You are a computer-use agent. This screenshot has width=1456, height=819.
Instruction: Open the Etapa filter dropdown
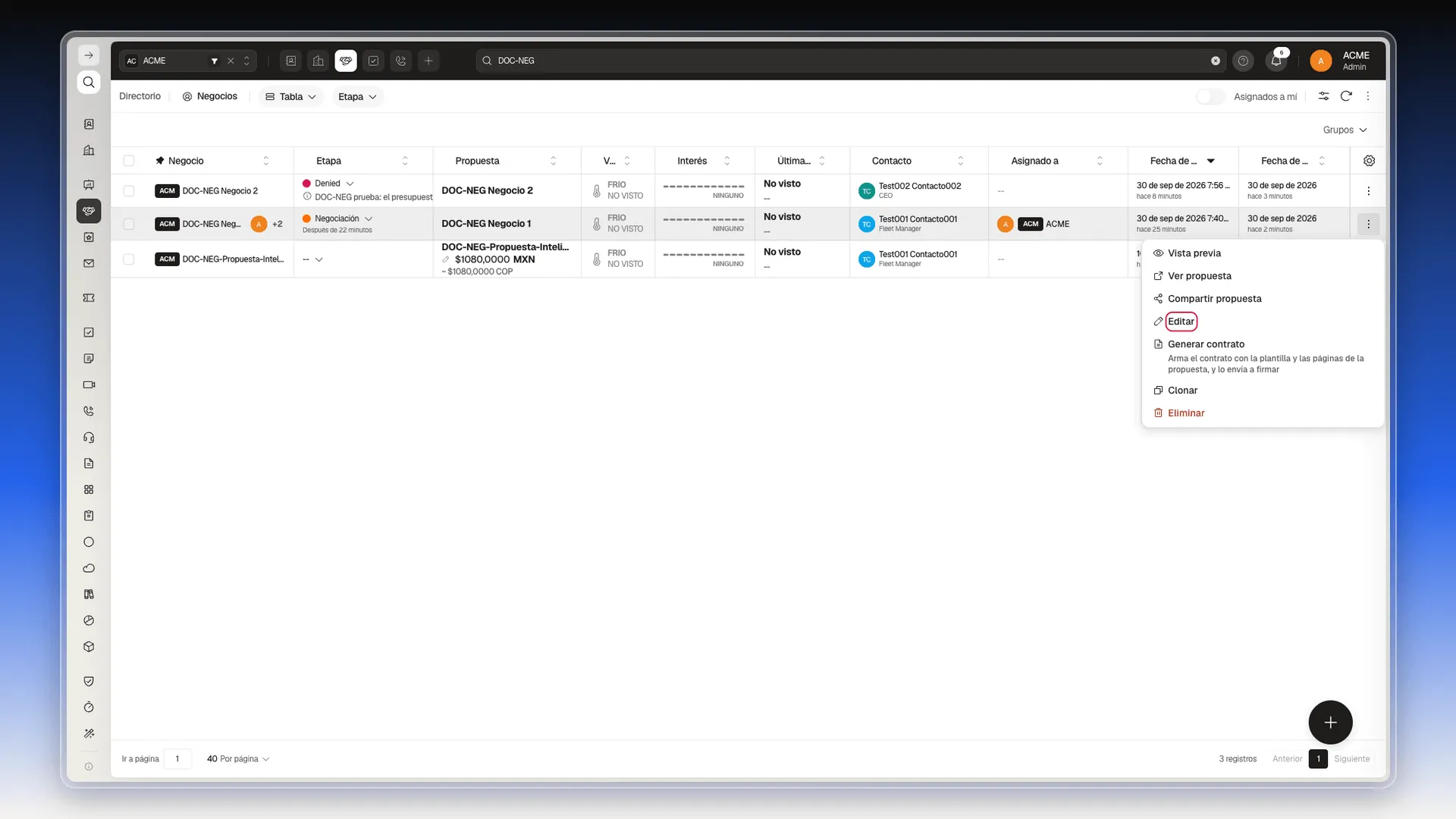click(357, 97)
